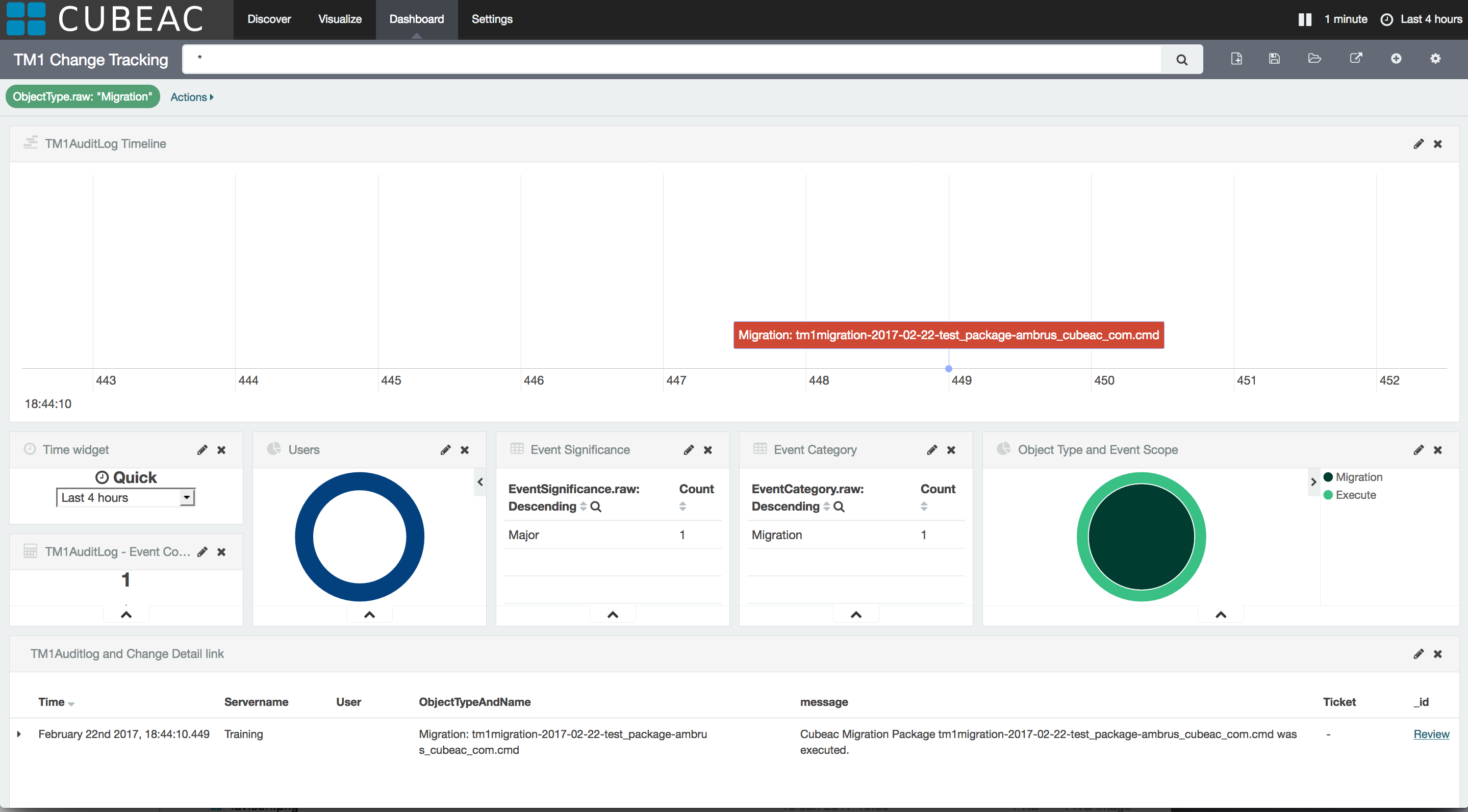Click the search magnifier button

[1181, 59]
